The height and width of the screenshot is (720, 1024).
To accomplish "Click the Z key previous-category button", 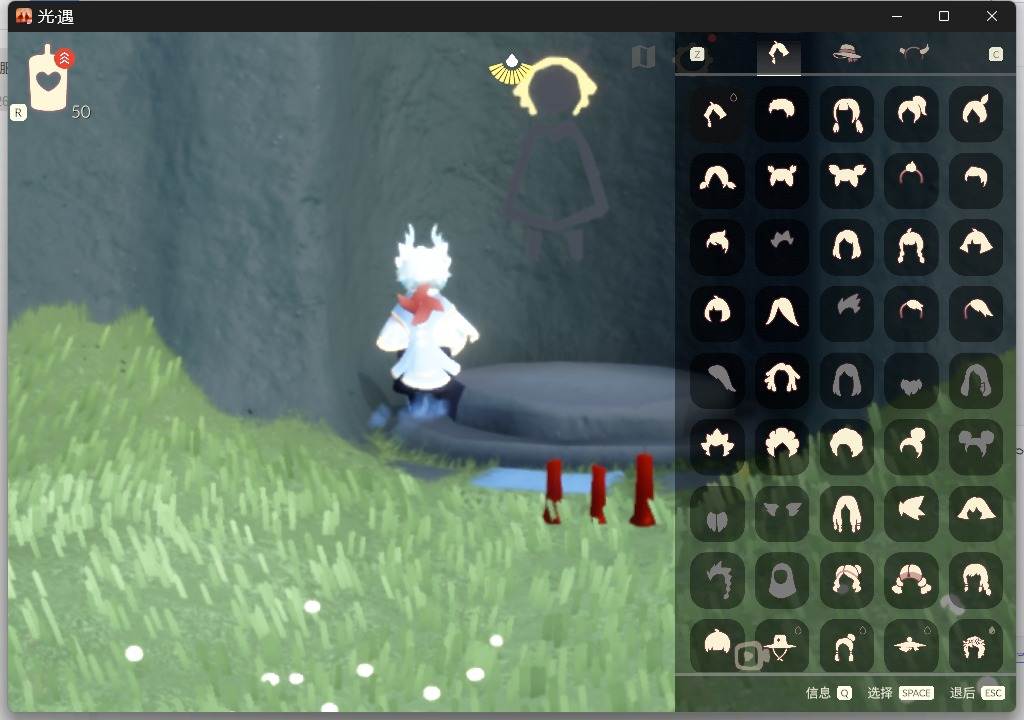I will coord(697,54).
